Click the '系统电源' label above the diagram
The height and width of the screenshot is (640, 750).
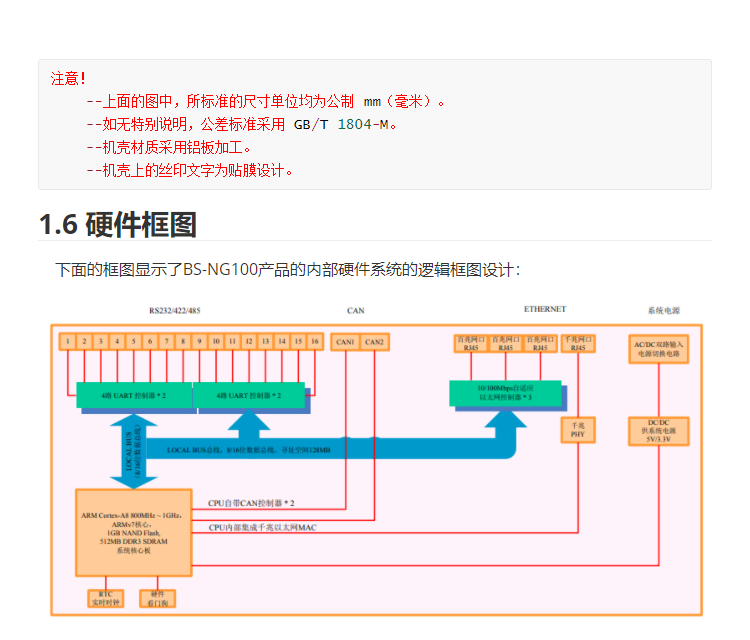click(x=663, y=311)
